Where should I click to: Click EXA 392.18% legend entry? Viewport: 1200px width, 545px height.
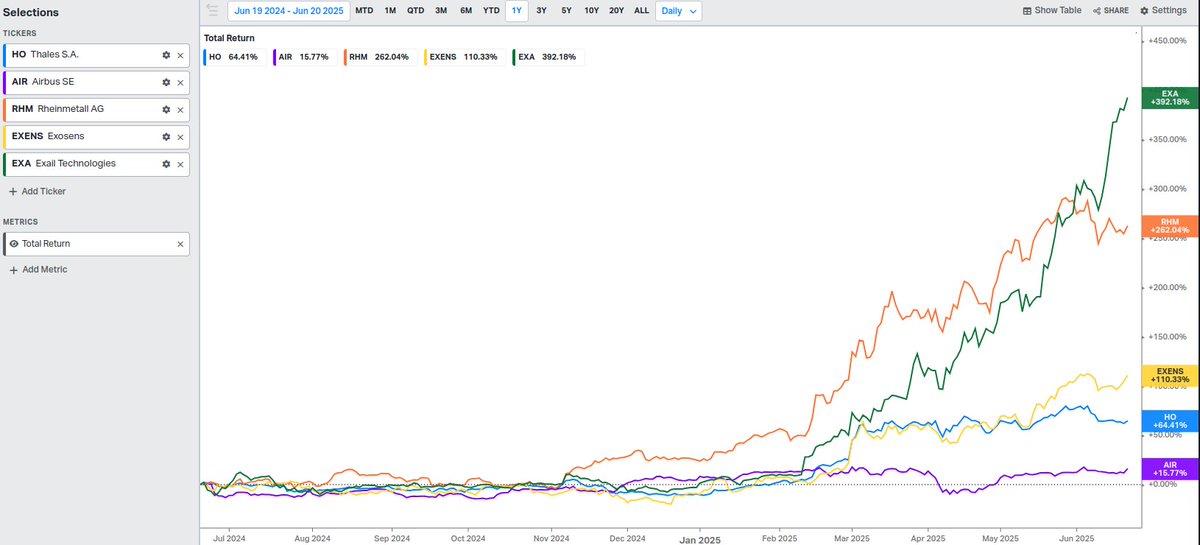548,57
